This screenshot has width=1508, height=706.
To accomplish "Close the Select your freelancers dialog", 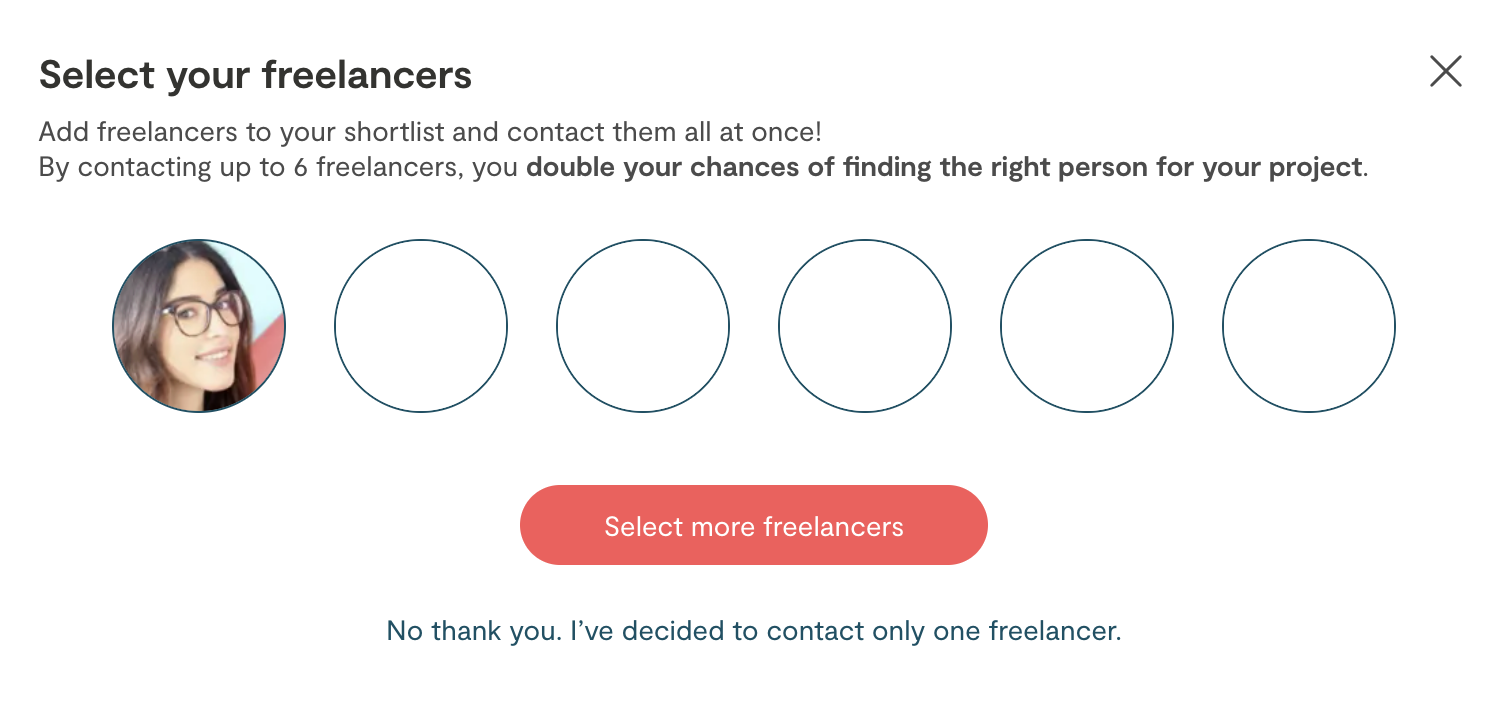I will [x=1445, y=71].
